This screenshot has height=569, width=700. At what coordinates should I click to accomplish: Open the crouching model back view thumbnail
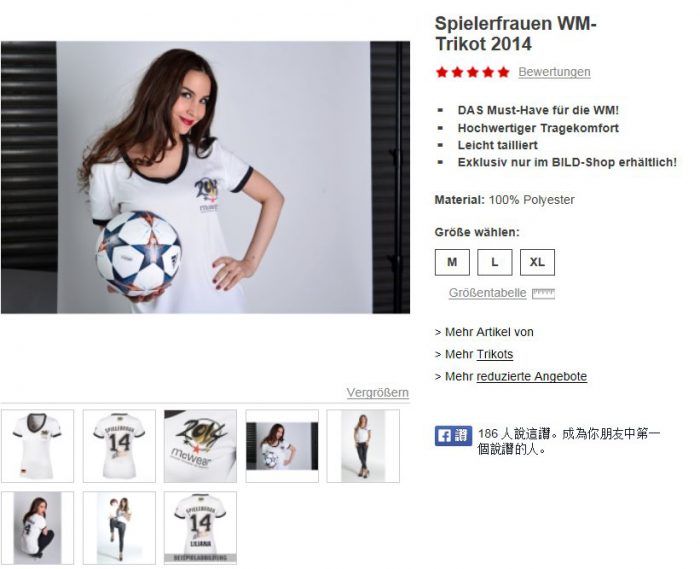point(38,528)
